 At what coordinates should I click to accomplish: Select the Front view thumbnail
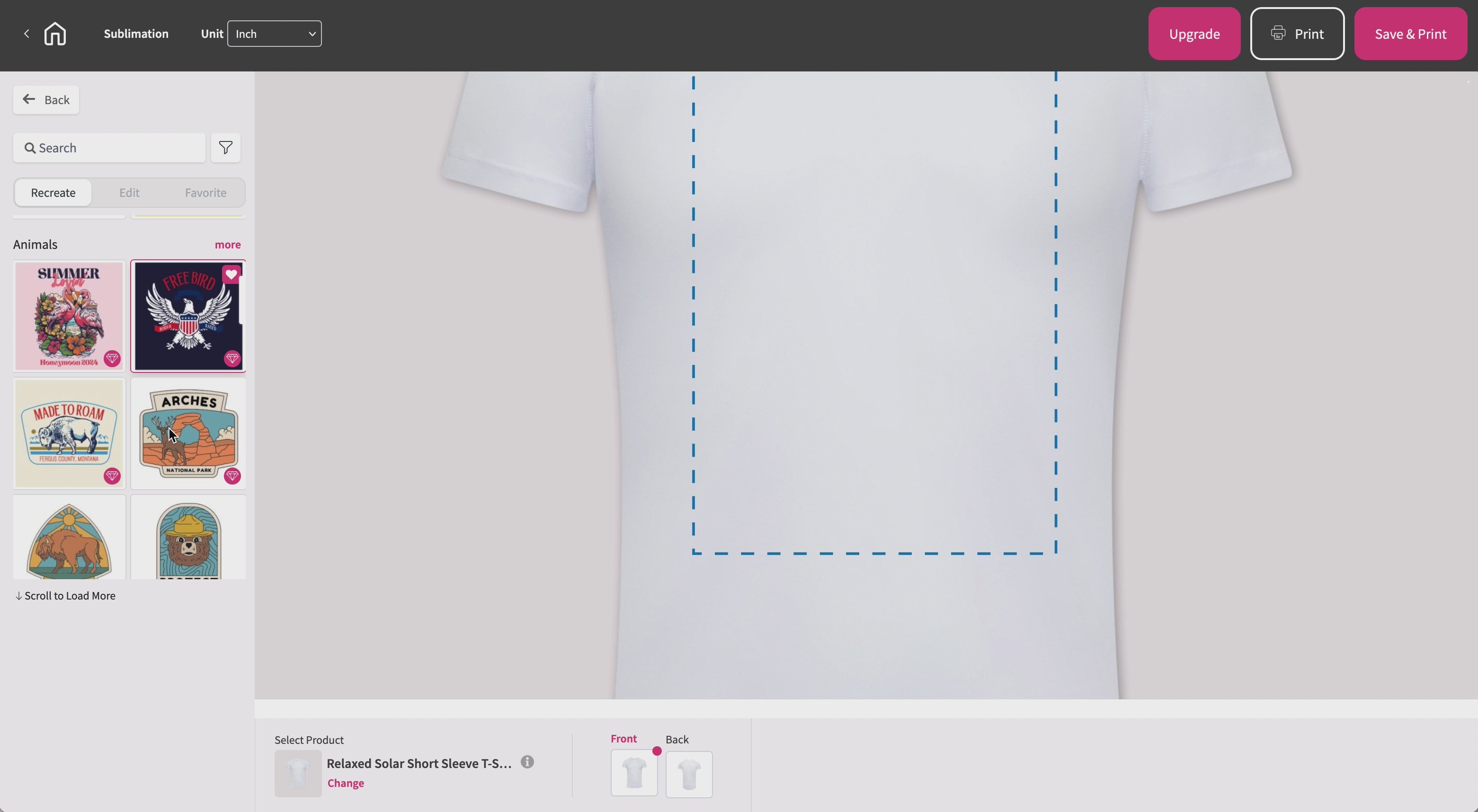[634, 774]
